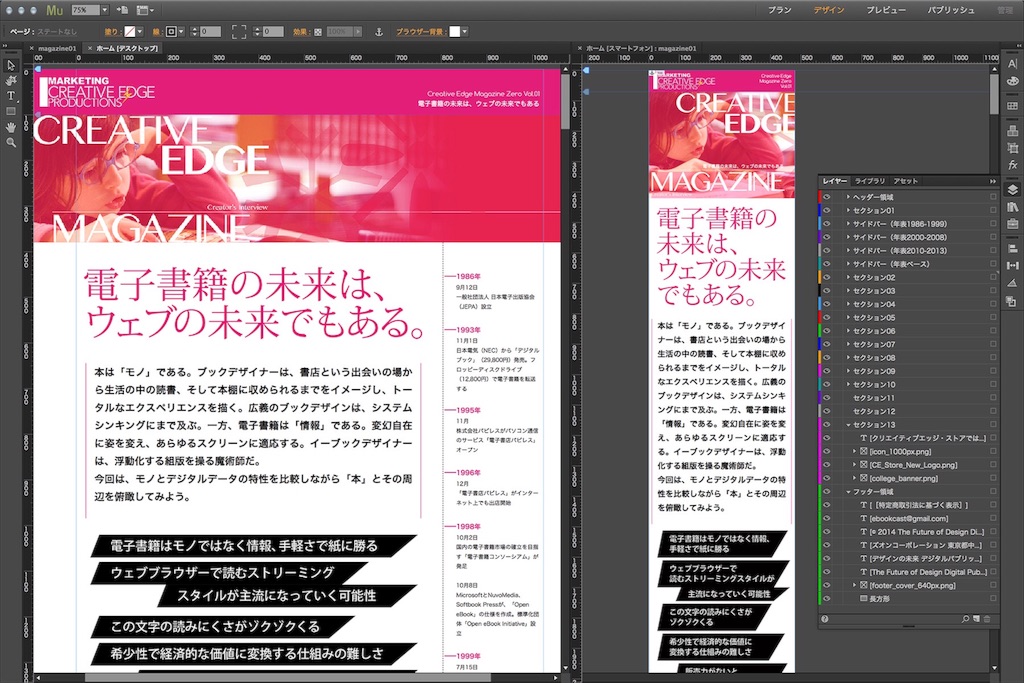Open the Wrap panel icon
1024x683 pixels.
pos(1012,301)
